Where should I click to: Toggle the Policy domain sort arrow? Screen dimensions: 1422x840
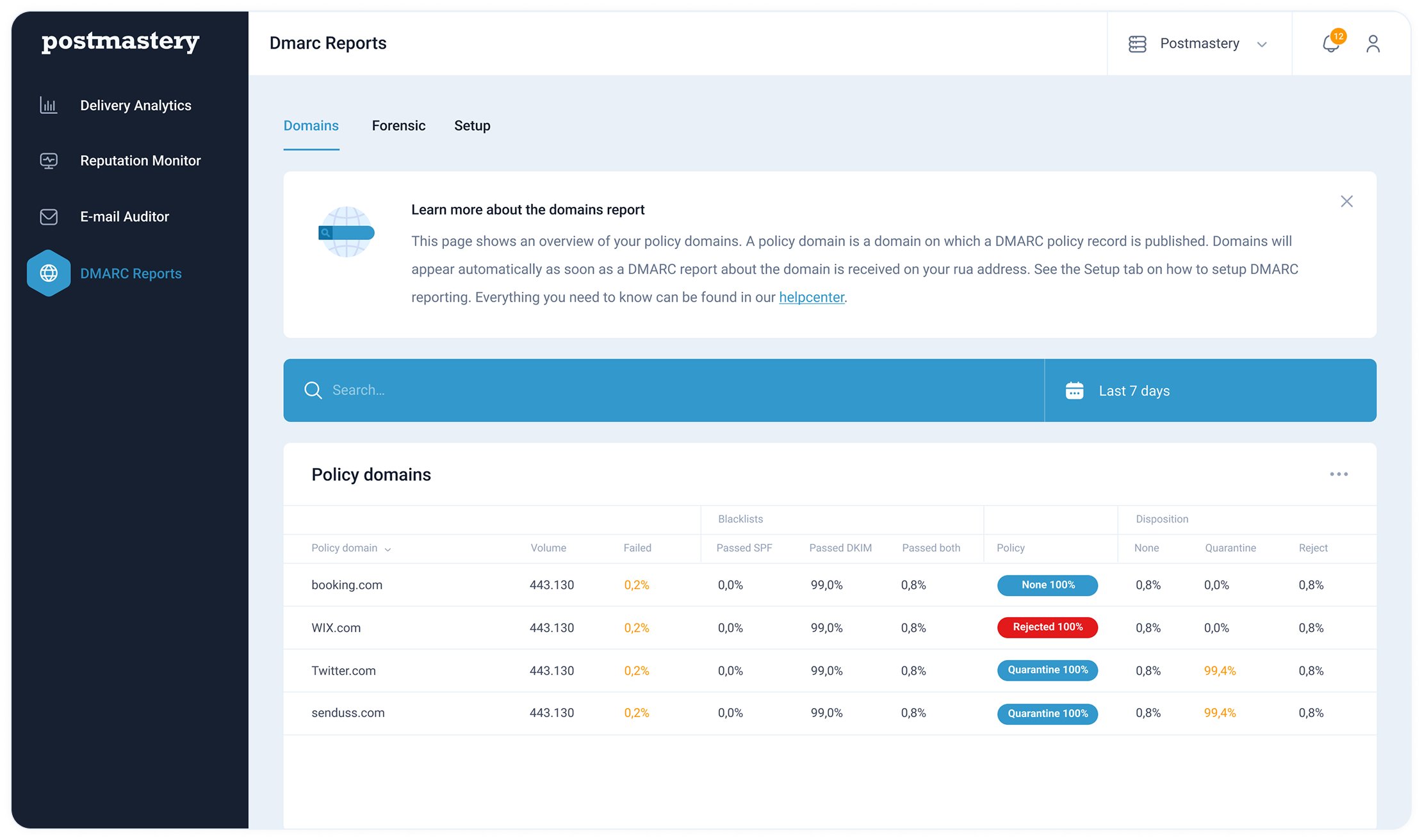(388, 549)
